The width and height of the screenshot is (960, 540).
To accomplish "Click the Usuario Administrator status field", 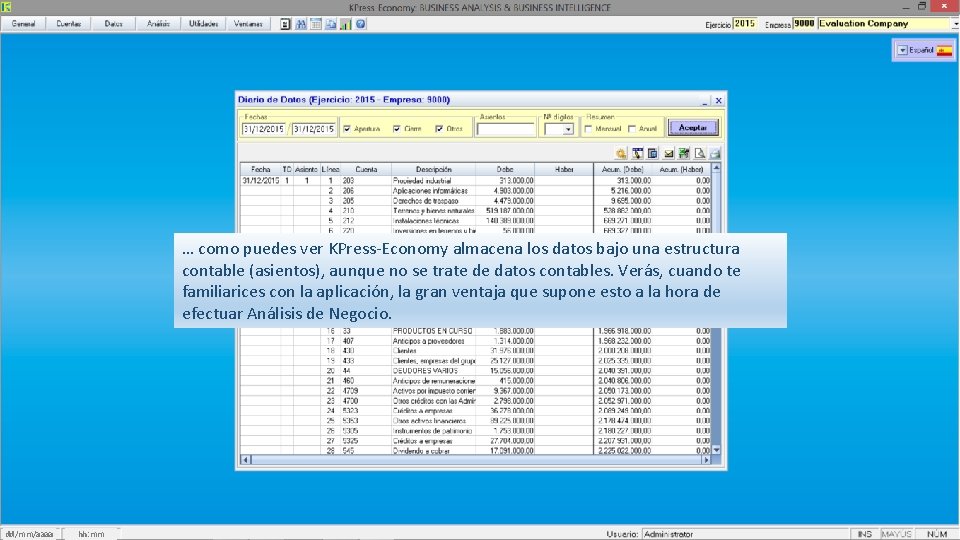I will click(744, 534).
